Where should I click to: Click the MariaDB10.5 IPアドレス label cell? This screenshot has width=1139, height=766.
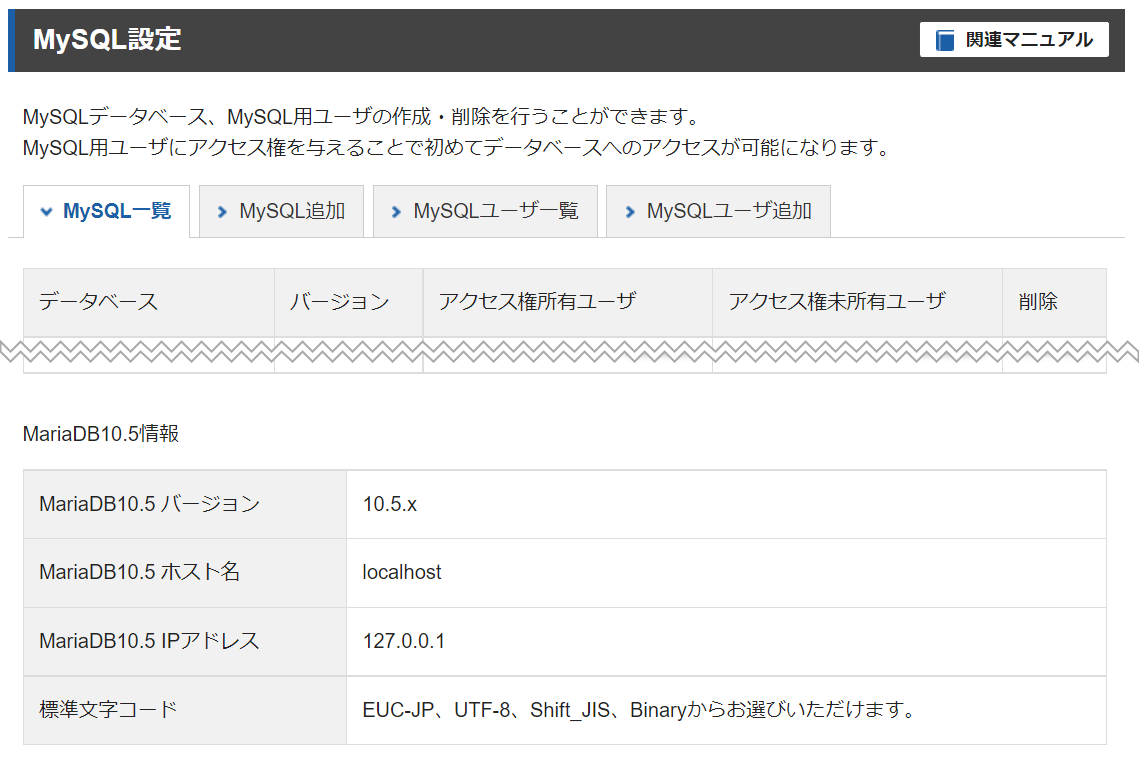point(185,641)
